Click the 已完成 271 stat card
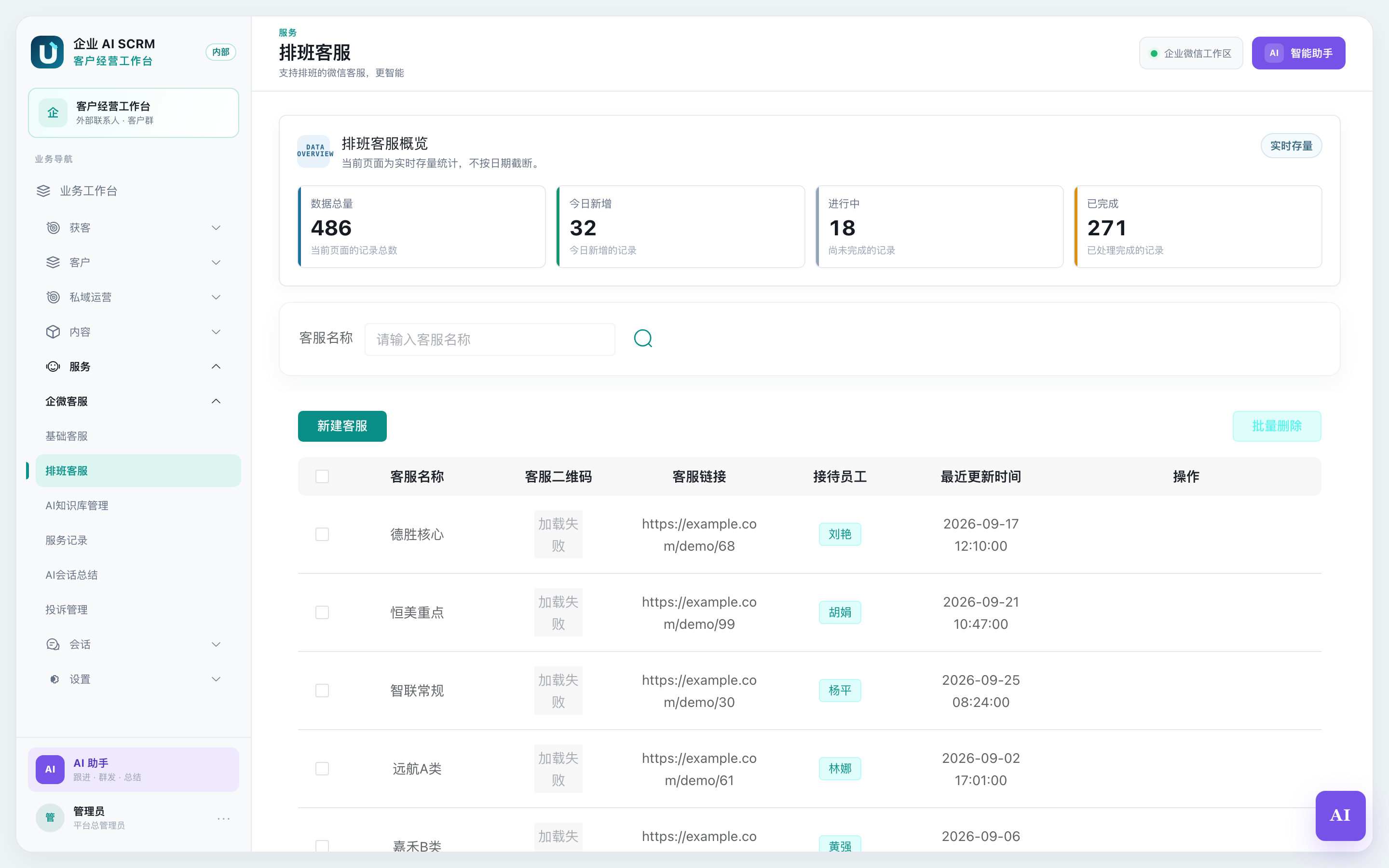Viewport: 1389px width, 868px height. pos(1198,226)
